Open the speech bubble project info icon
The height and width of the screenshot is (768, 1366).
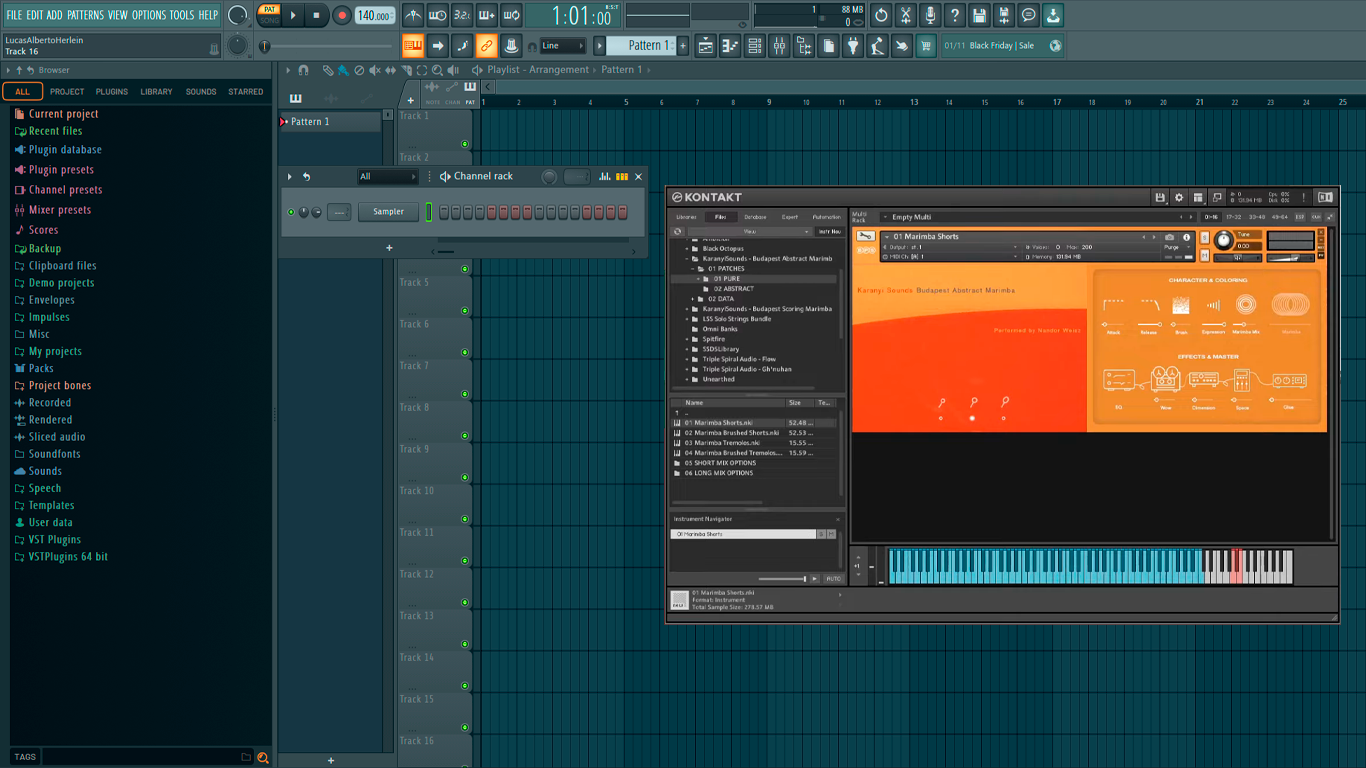pos(1028,15)
